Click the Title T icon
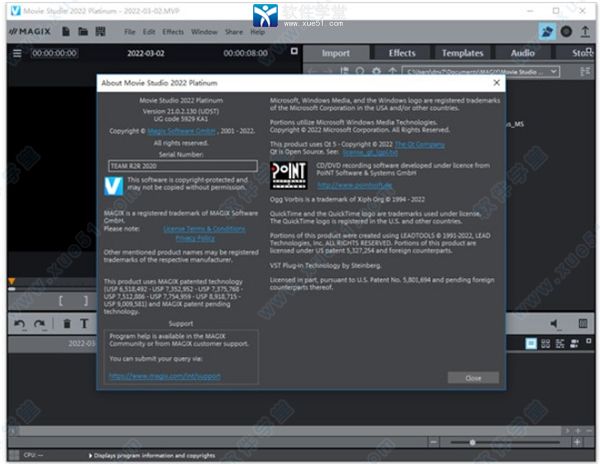The width and height of the screenshot is (600, 464). pos(84,324)
